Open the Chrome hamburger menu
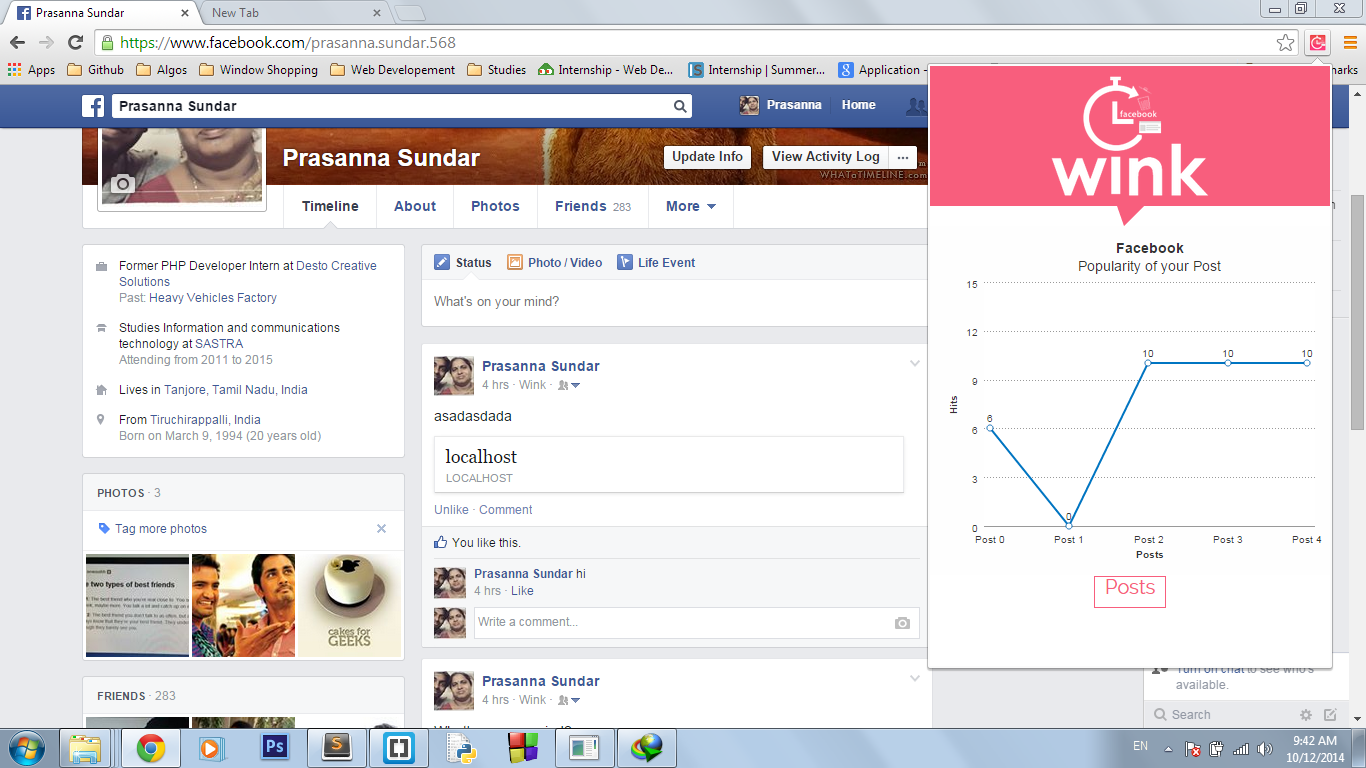The height and width of the screenshot is (768, 1366). click(1350, 42)
